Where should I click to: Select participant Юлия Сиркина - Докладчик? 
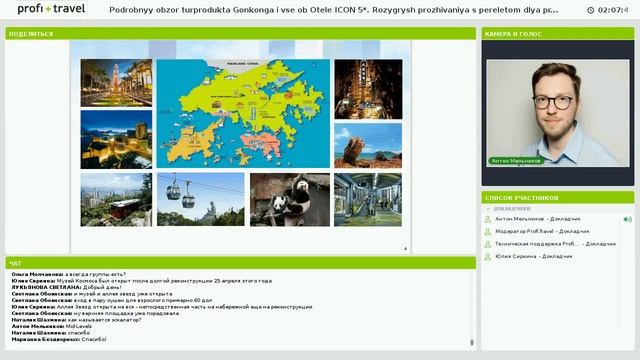pyautogui.click(x=534, y=256)
